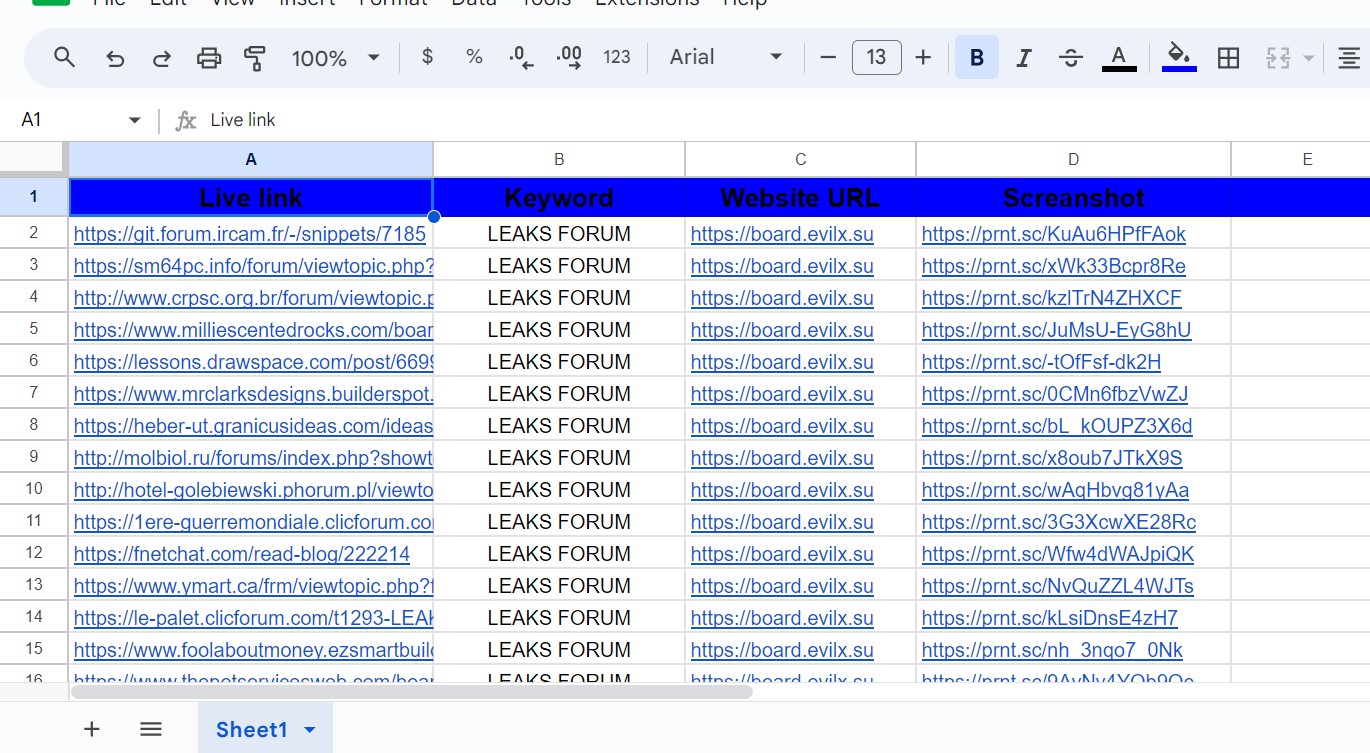Open the A1 name box dropdown

pyautogui.click(x=135, y=120)
